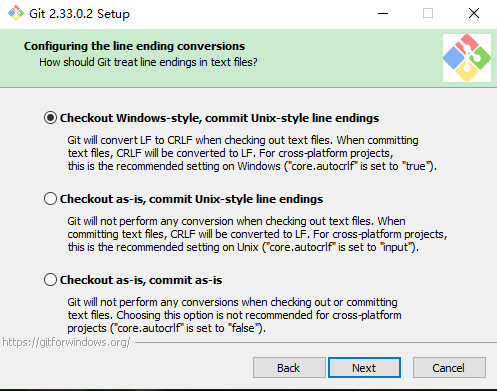This screenshot has width=497, height=391.
Task: Click the Git icon in the title bar
Action: [16, 13]
